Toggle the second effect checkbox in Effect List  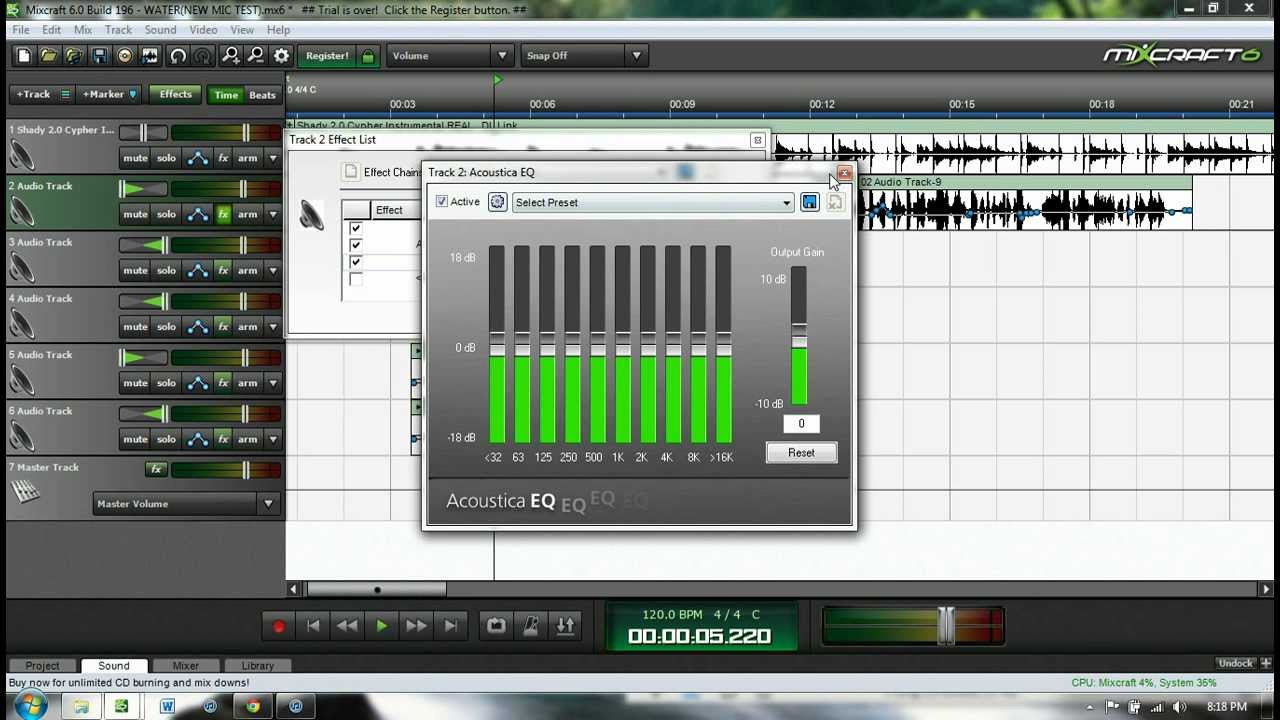[x=355, y=245]
